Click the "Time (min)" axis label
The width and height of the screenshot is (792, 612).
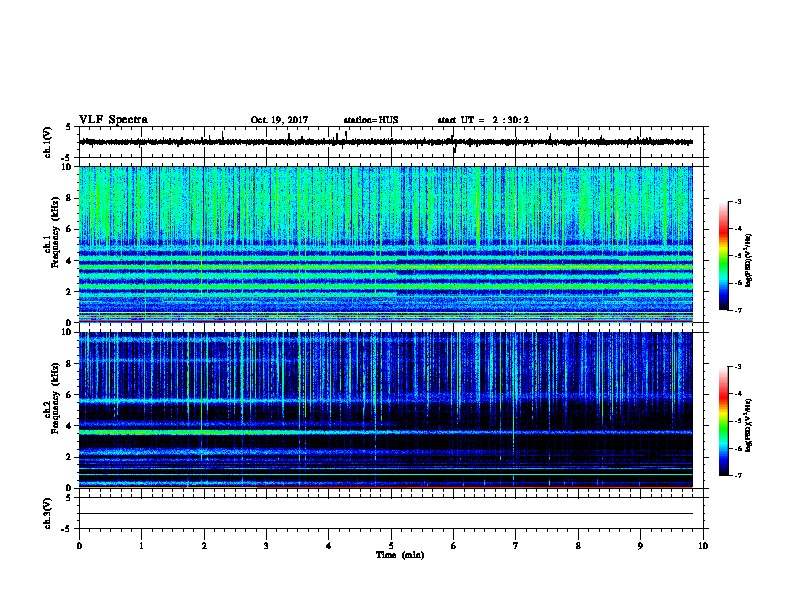[400, 554]
